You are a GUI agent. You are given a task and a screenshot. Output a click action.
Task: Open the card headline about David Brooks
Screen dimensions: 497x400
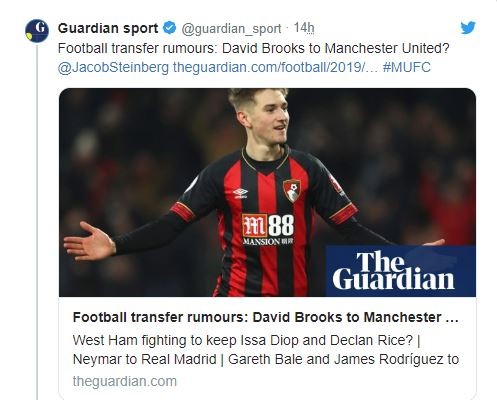(266, 317)
